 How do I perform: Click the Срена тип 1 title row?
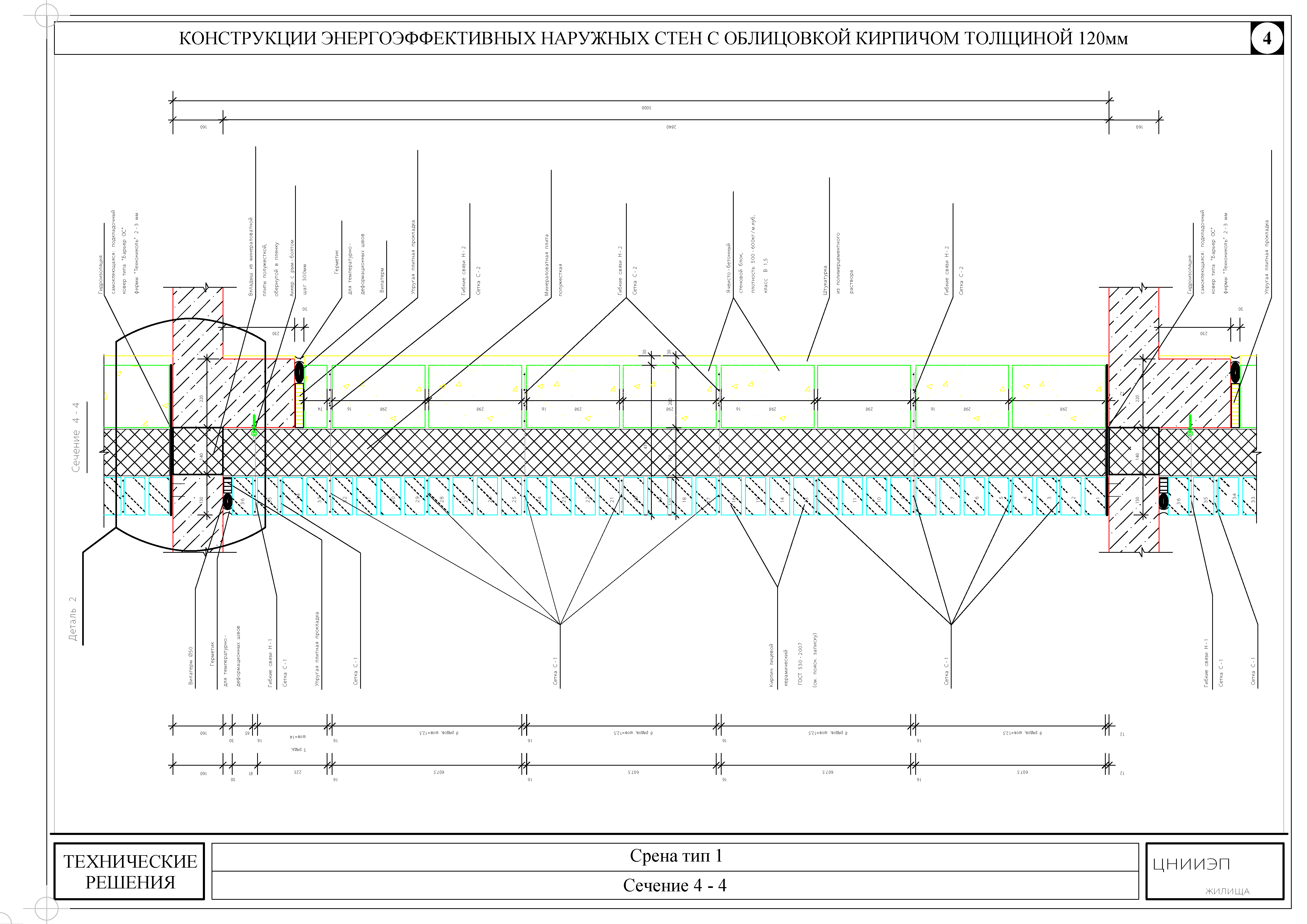coord(675,856)
